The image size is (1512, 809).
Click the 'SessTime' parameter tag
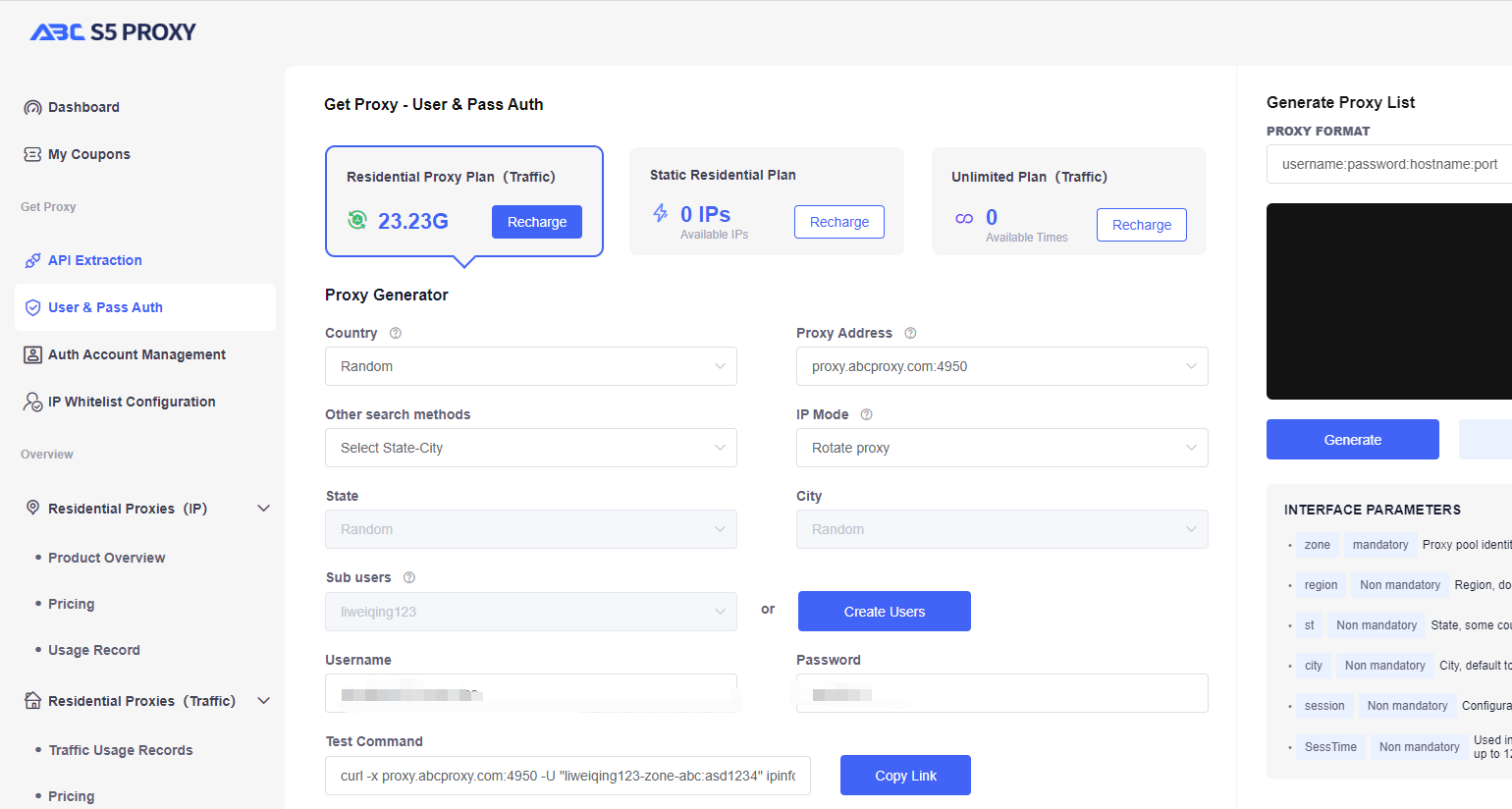pyautogui.click(x=1330, y=747)
